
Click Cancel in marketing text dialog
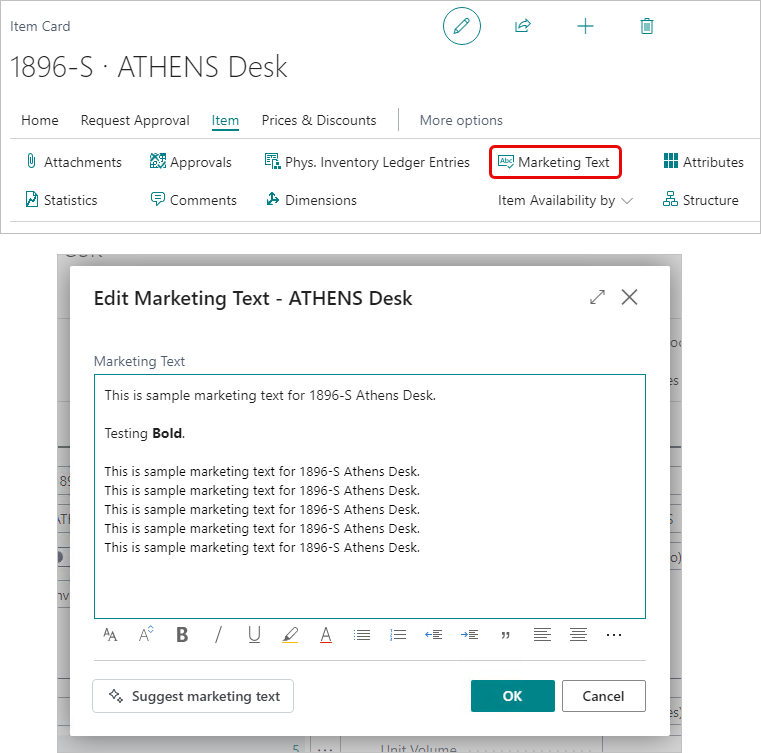point(604,696)
